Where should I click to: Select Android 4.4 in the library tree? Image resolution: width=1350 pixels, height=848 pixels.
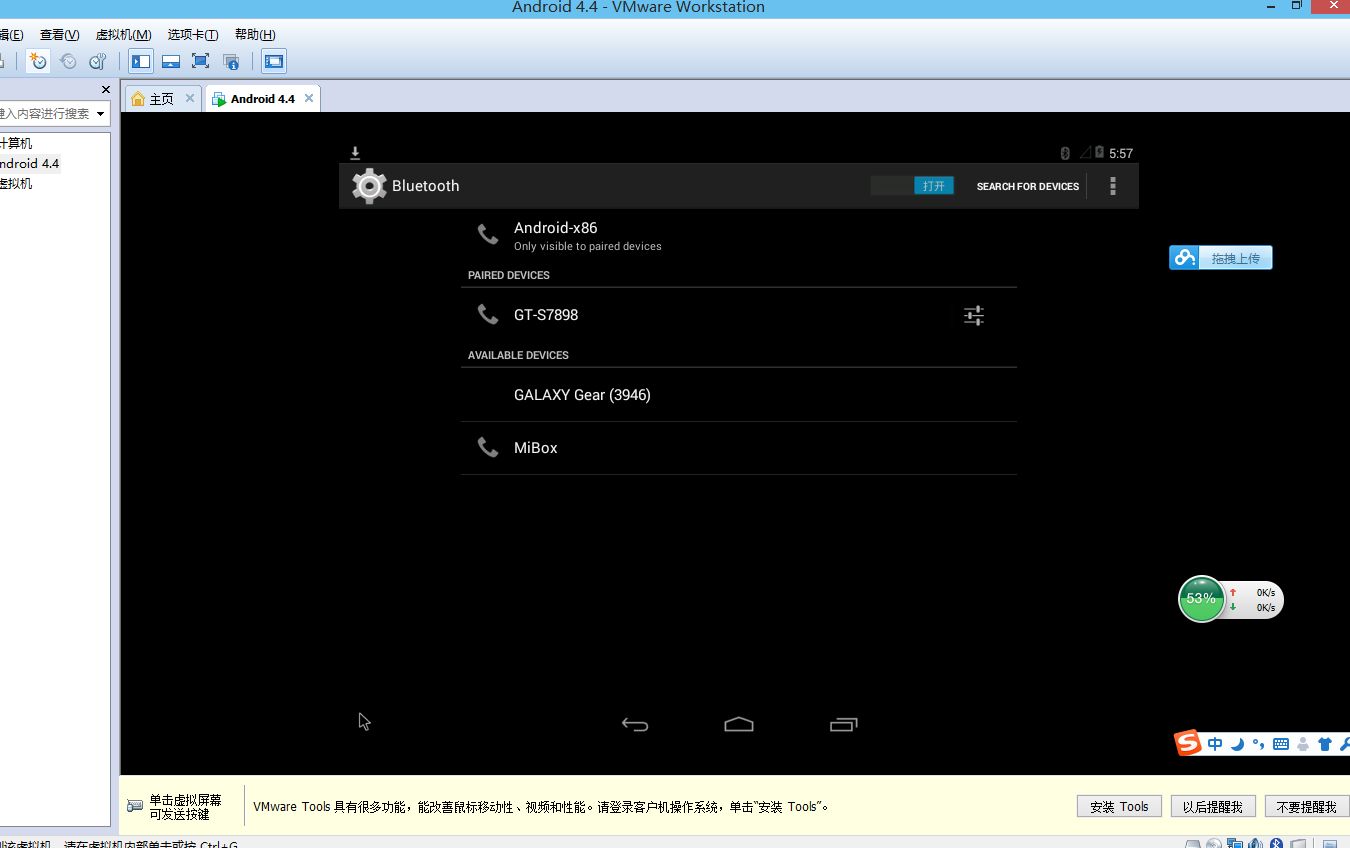pyautogui.click(x=30, y=163)
